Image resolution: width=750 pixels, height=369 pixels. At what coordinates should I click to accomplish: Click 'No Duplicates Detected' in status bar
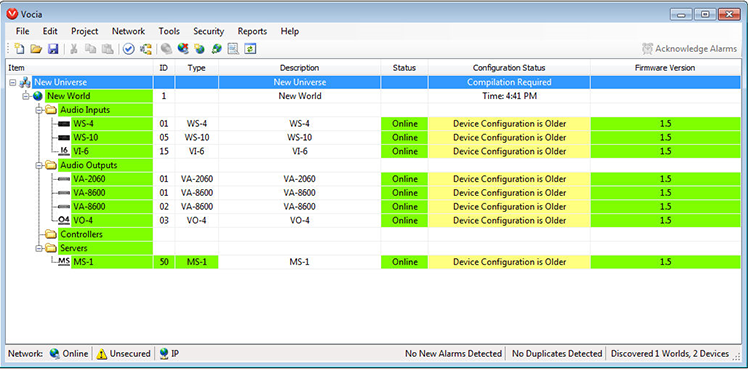[x=557, y=354]
